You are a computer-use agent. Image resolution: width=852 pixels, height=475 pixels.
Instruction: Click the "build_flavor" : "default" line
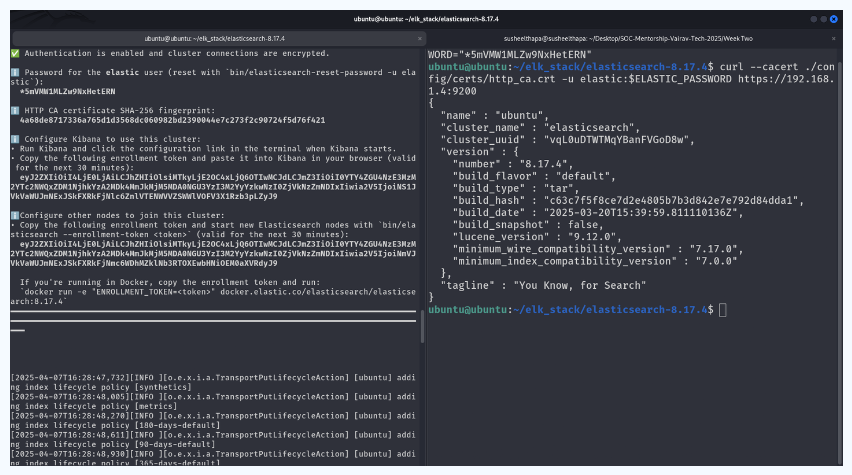click(534, 176)
